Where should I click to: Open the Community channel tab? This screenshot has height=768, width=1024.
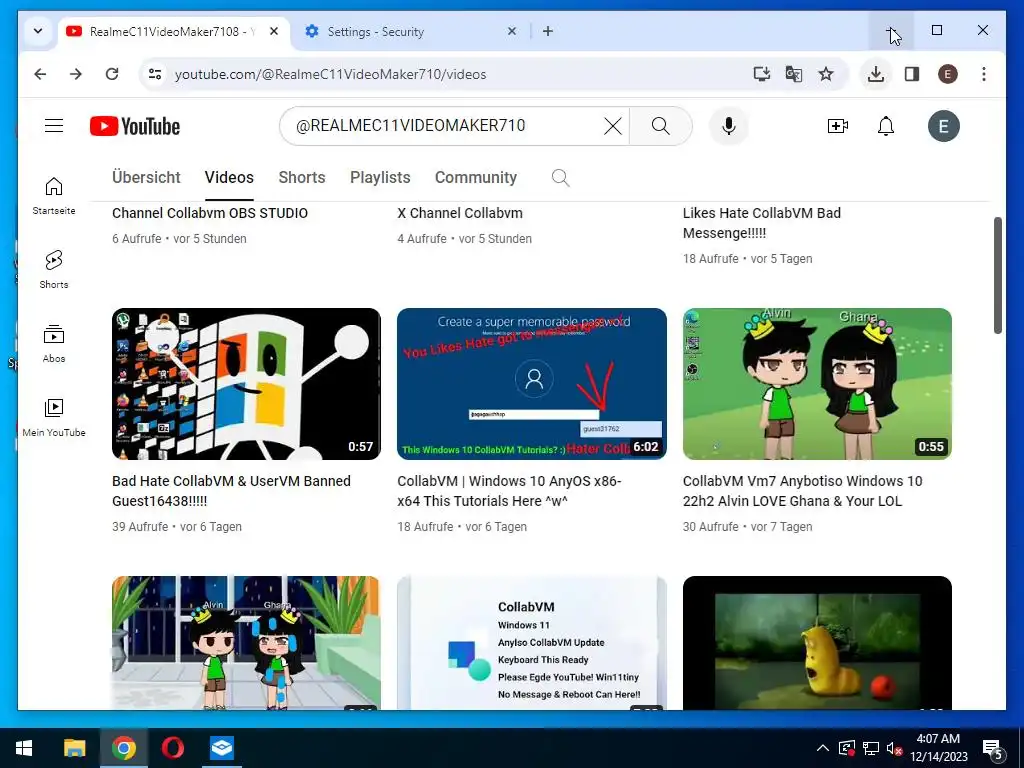click(476, 178)
